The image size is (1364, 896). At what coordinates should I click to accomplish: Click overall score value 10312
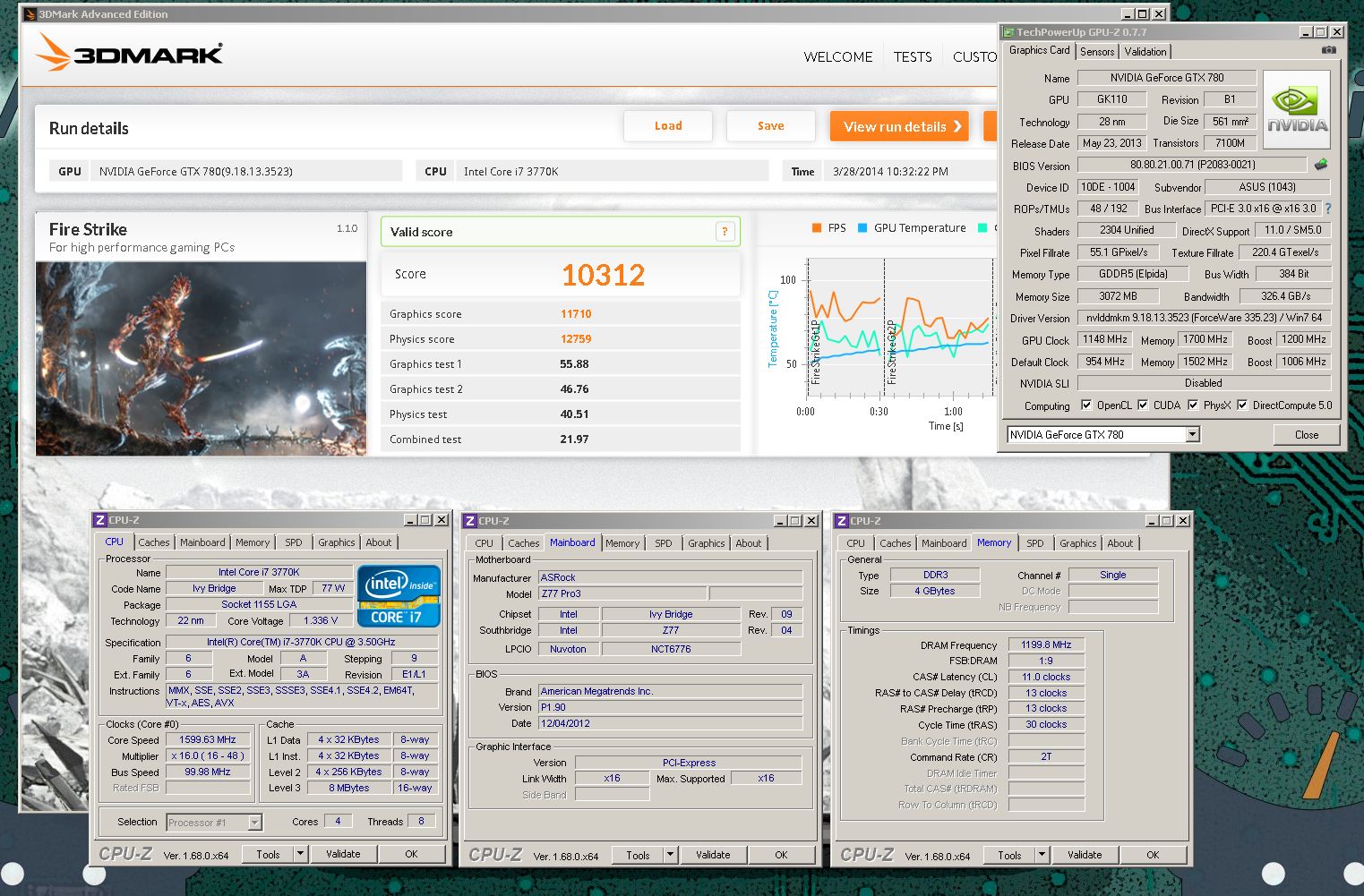click(603, 275)
